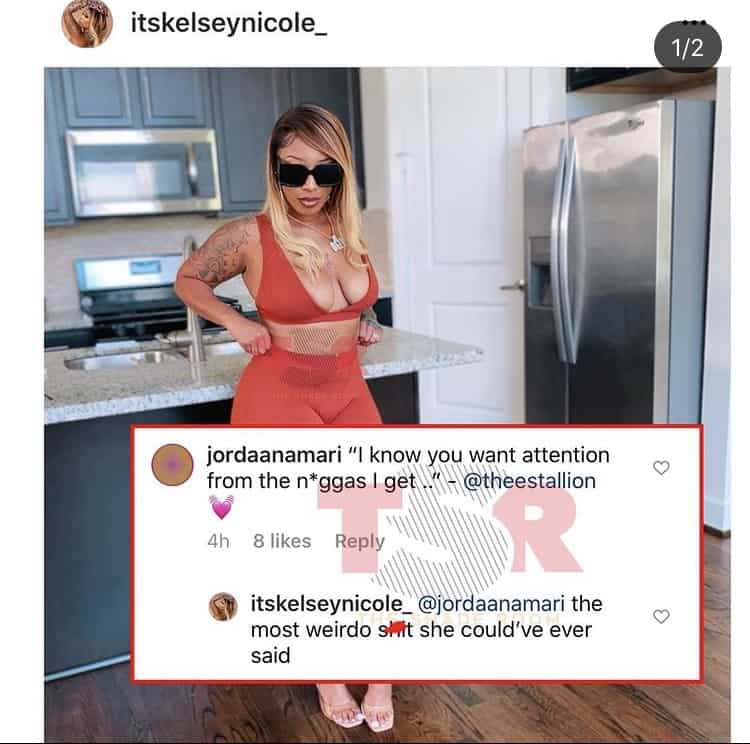This screenshot has width=750, height=744.
Task: Tap the 1/2 photo counter badge
Action: [687, 48]
